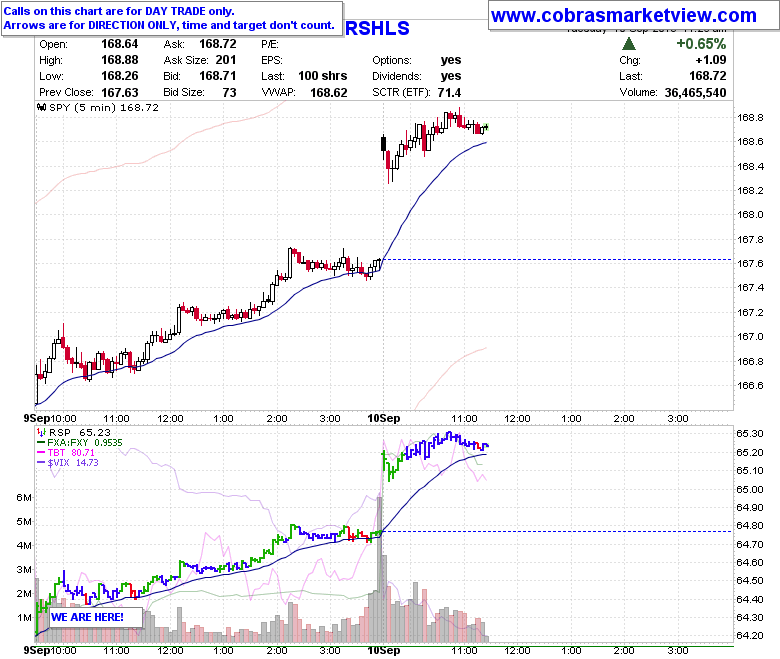The height and width of the screenshot is (659, 780).
Task: Click the High value 168.88
Action: [119, 60]
